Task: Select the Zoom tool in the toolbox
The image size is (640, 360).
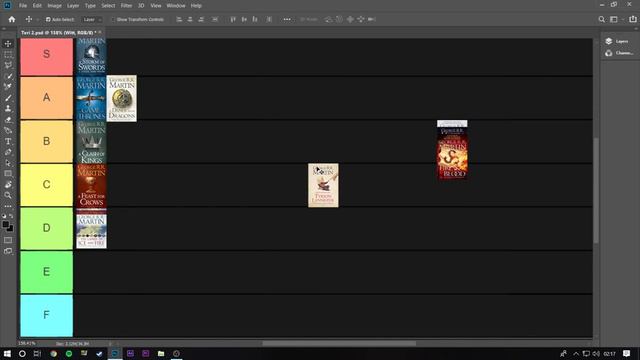Action: coord(8,195)
